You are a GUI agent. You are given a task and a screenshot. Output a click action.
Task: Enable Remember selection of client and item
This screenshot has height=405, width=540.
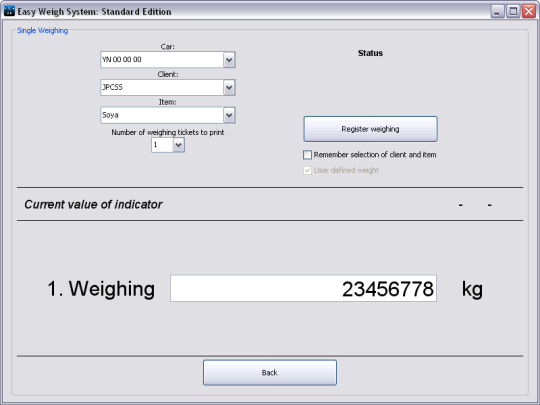coord(307,155)
